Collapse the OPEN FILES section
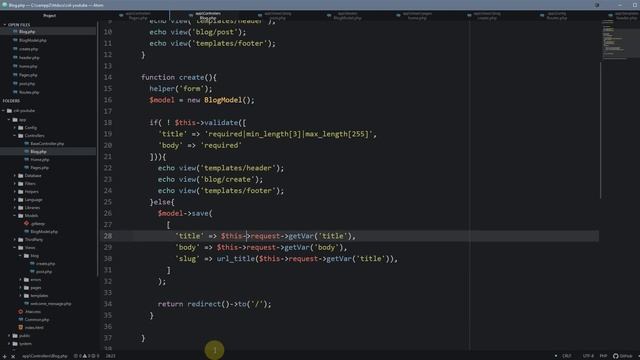The width and height of the screenshot is (640, 360). (x=4, y=25)
